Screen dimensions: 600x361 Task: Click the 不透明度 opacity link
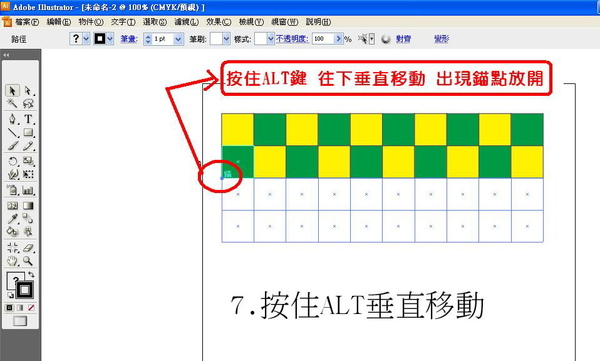click(x=292, y=39)
